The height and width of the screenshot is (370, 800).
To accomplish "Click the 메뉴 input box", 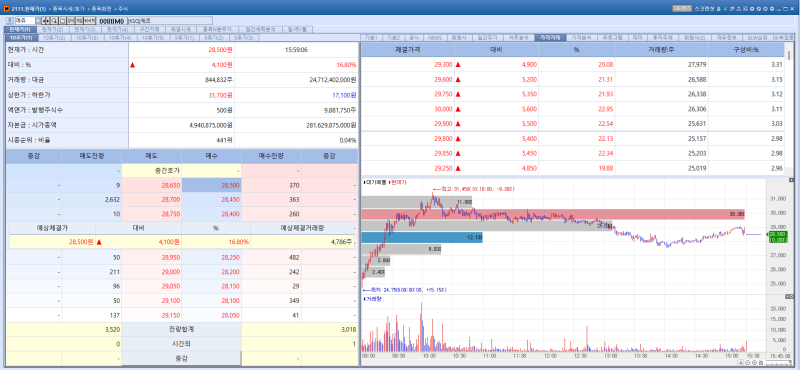I will click(25, 20).
